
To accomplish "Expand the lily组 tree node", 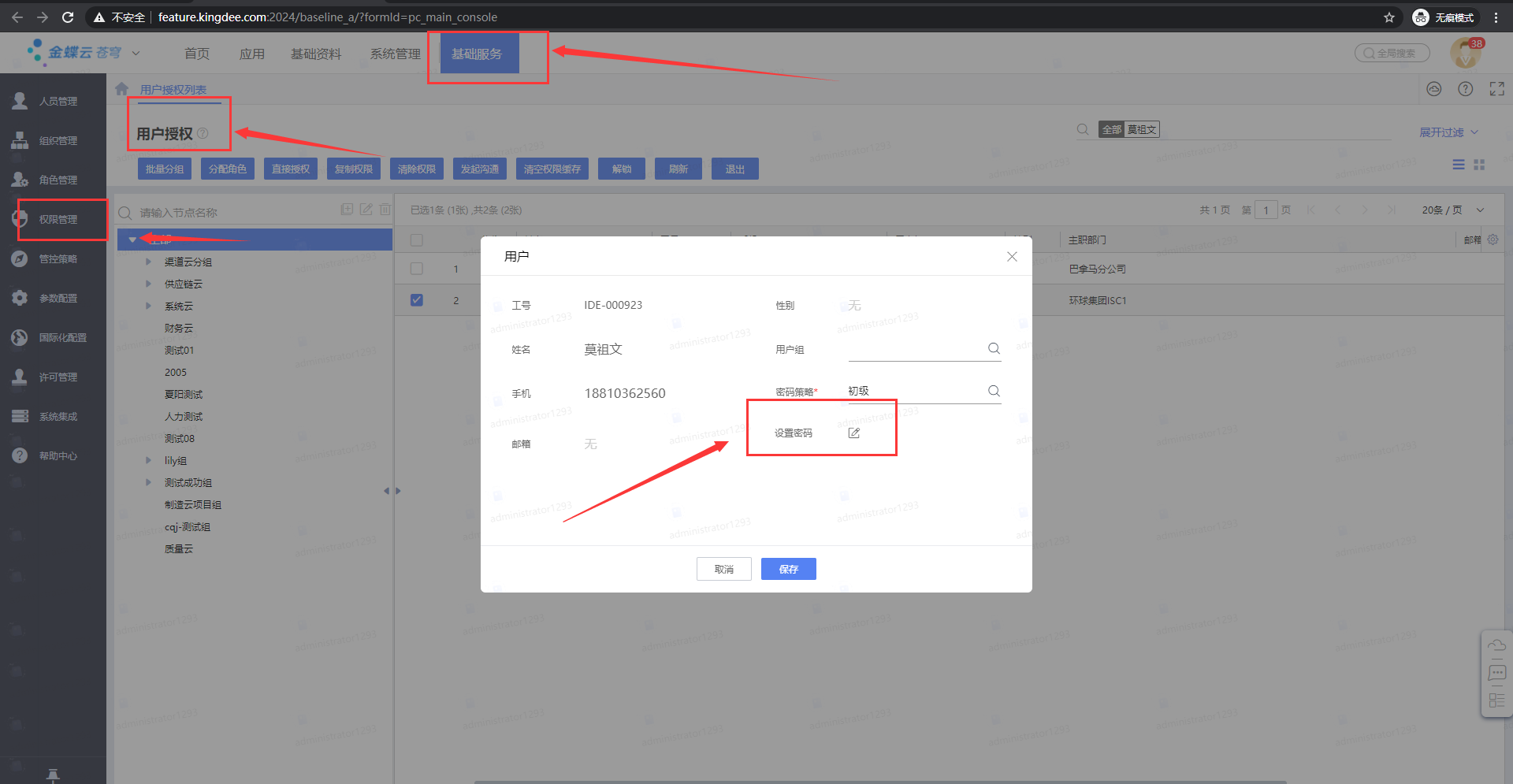I will click(148, 460).
